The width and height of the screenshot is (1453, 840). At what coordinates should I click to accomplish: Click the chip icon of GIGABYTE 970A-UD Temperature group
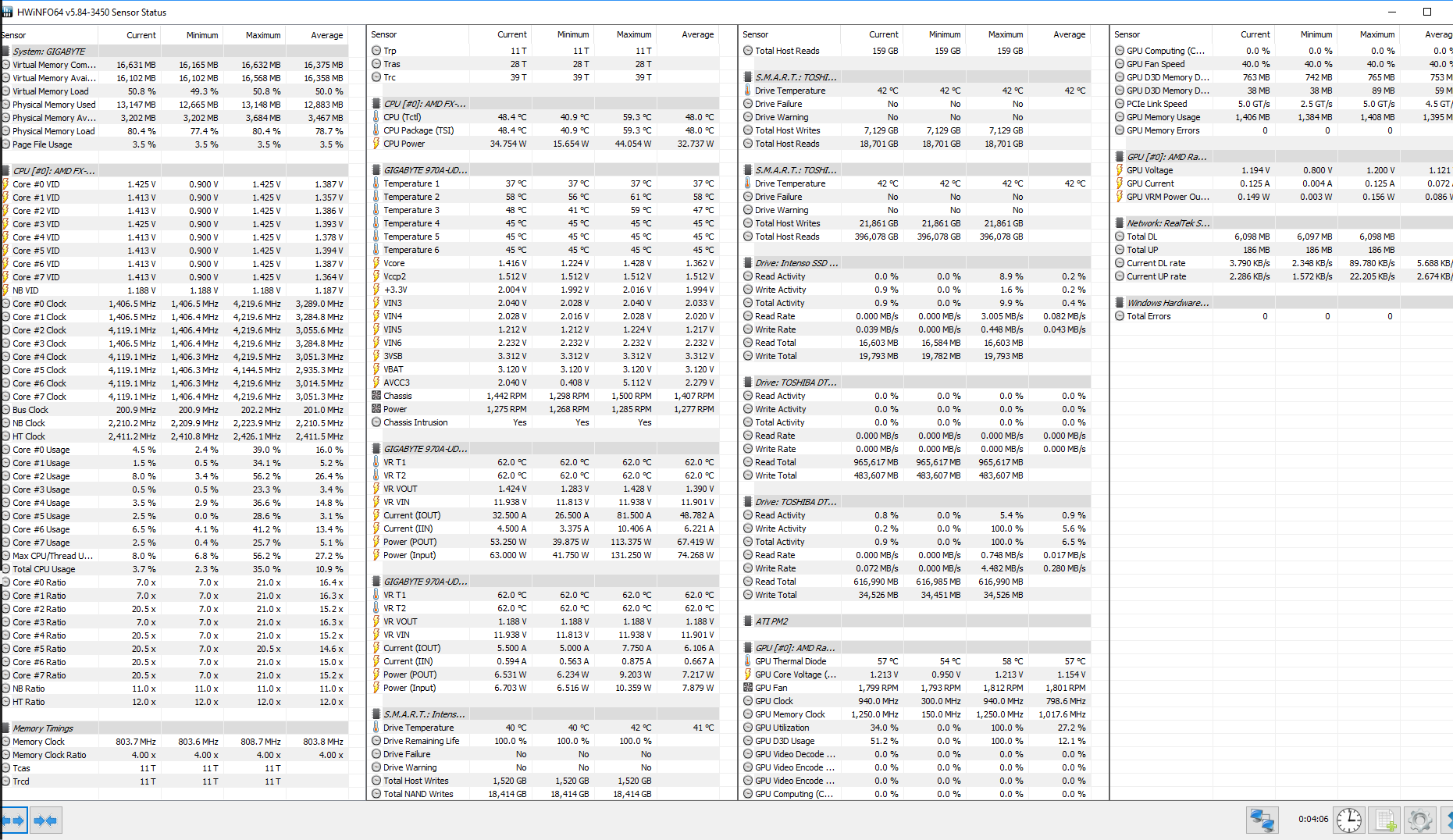click(x=376, y=170)
